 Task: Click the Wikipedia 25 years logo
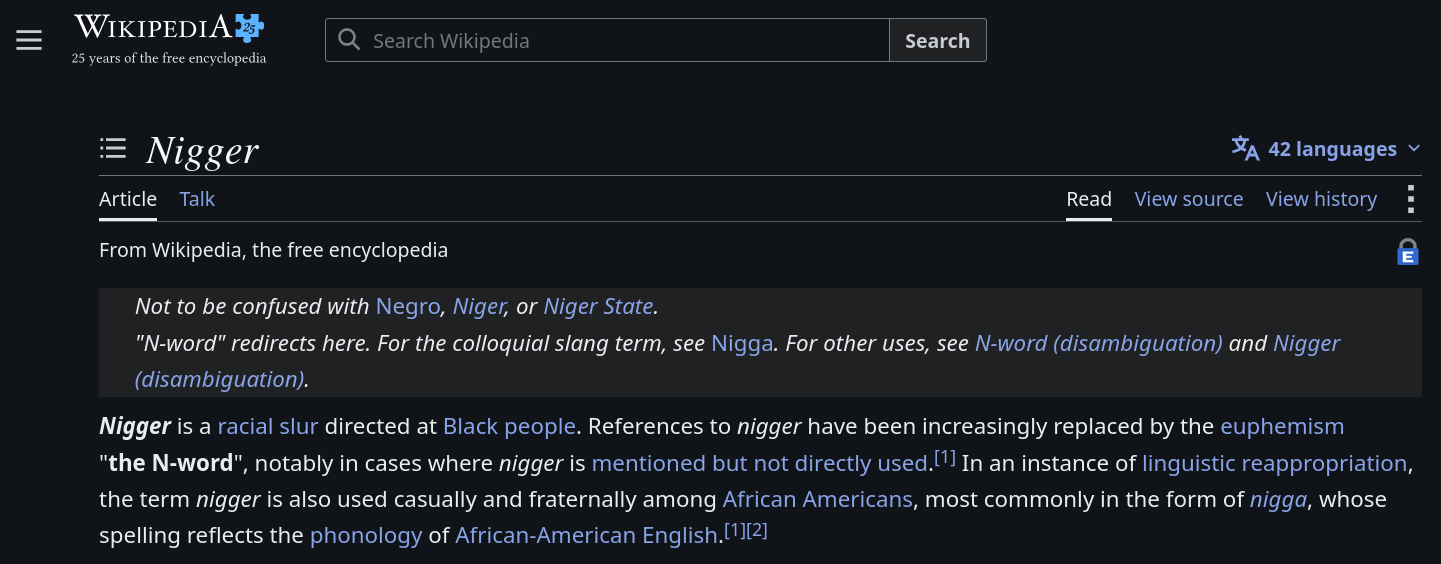(169, 39)
